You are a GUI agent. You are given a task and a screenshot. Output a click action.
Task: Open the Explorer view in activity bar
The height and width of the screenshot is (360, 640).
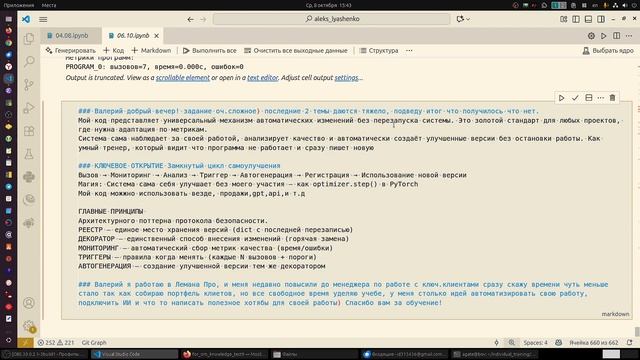click(29, 39)
